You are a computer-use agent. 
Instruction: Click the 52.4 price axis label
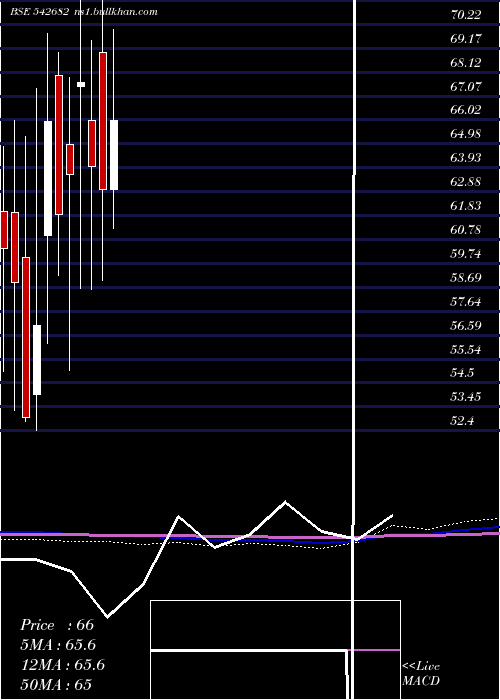tap(462, 421)
